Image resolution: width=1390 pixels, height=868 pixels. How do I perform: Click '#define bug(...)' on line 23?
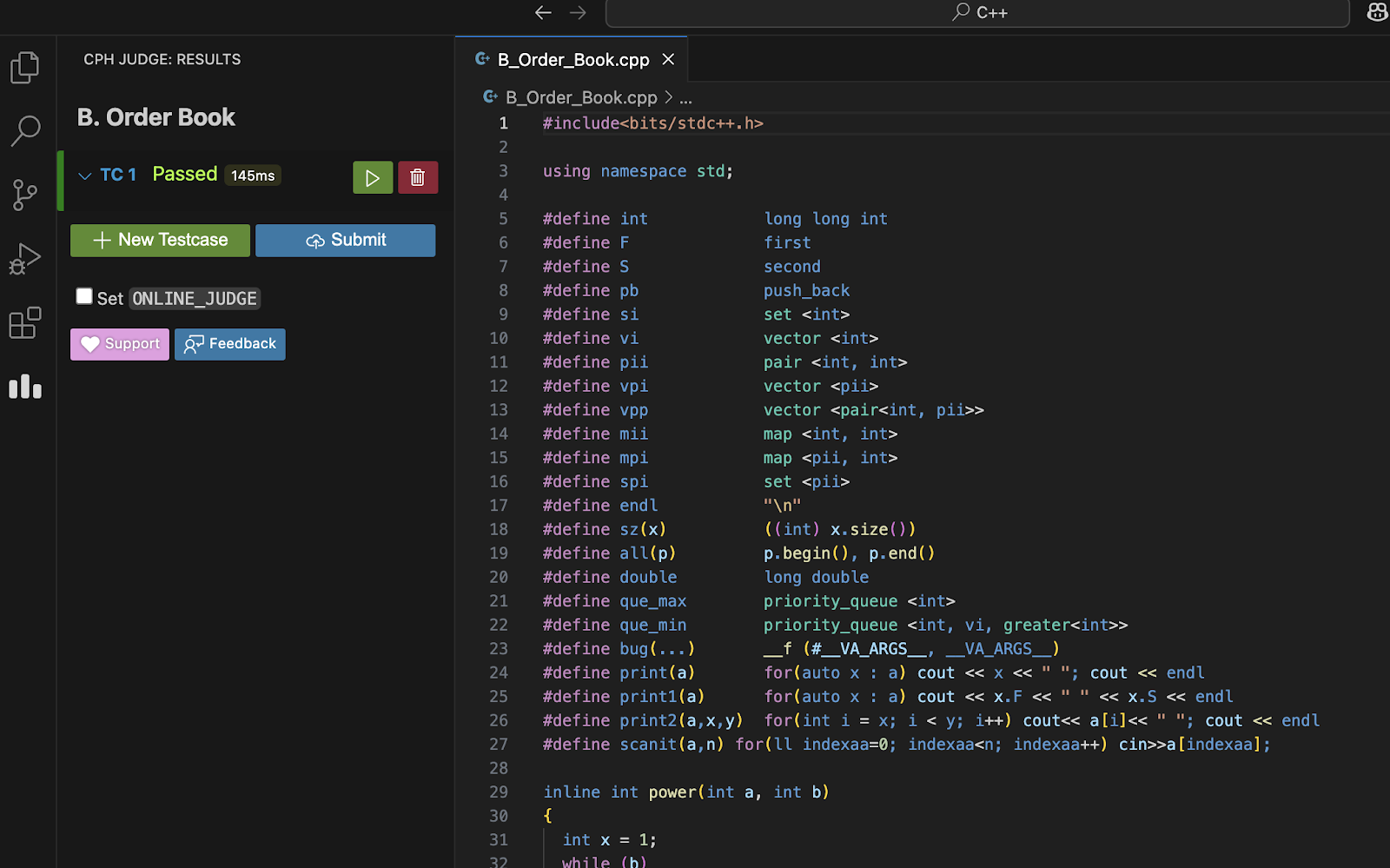click(x=619, y=649)
